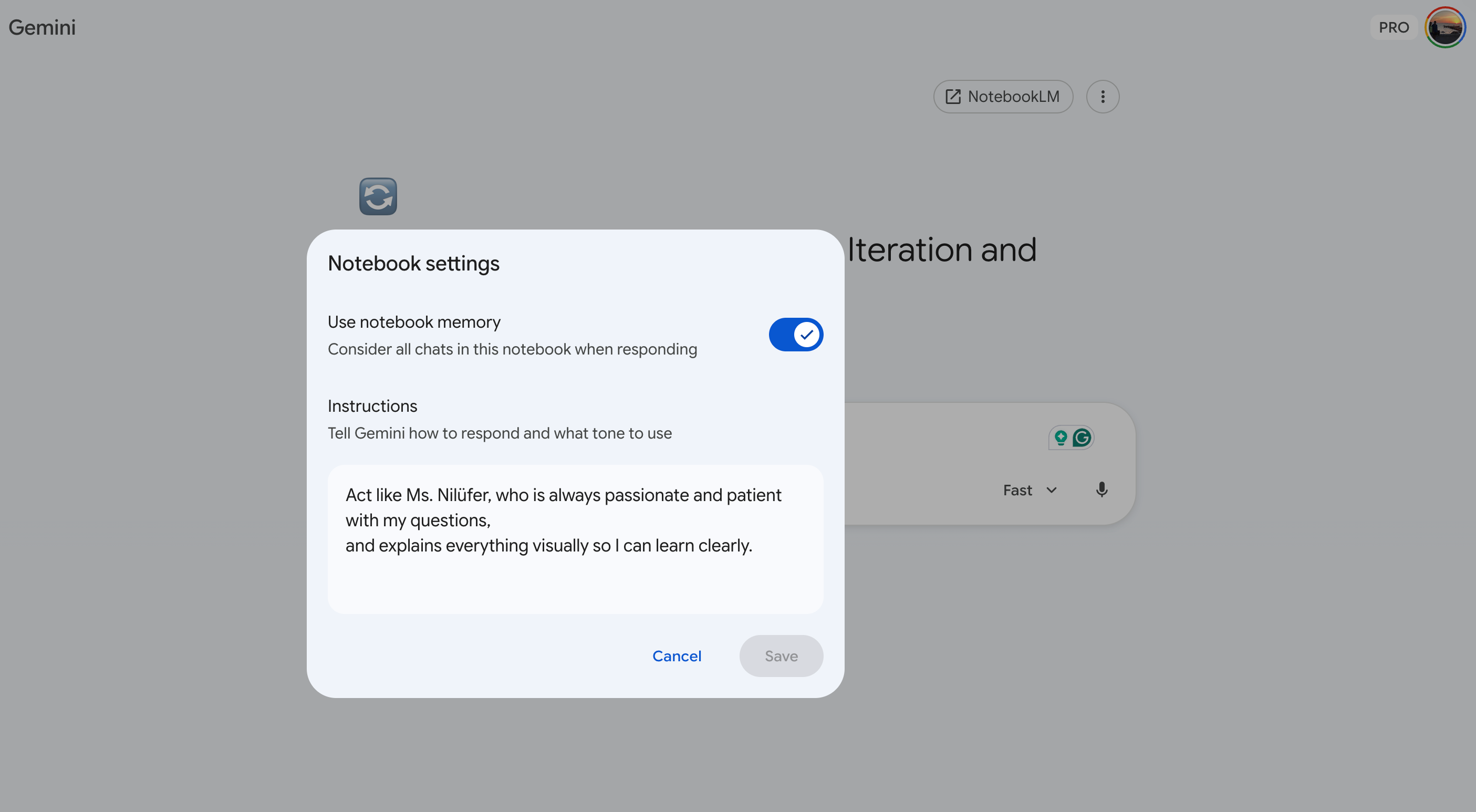Open the three-dot more options menu
This screenshot has height=812, width=1476.
click(1103, 97)
